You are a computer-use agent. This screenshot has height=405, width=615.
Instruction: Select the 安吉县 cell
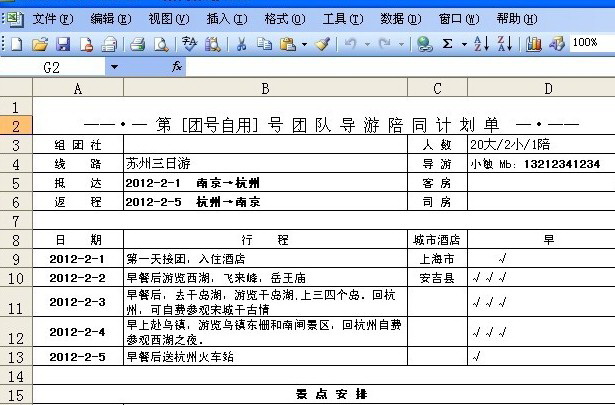(437, 278)
